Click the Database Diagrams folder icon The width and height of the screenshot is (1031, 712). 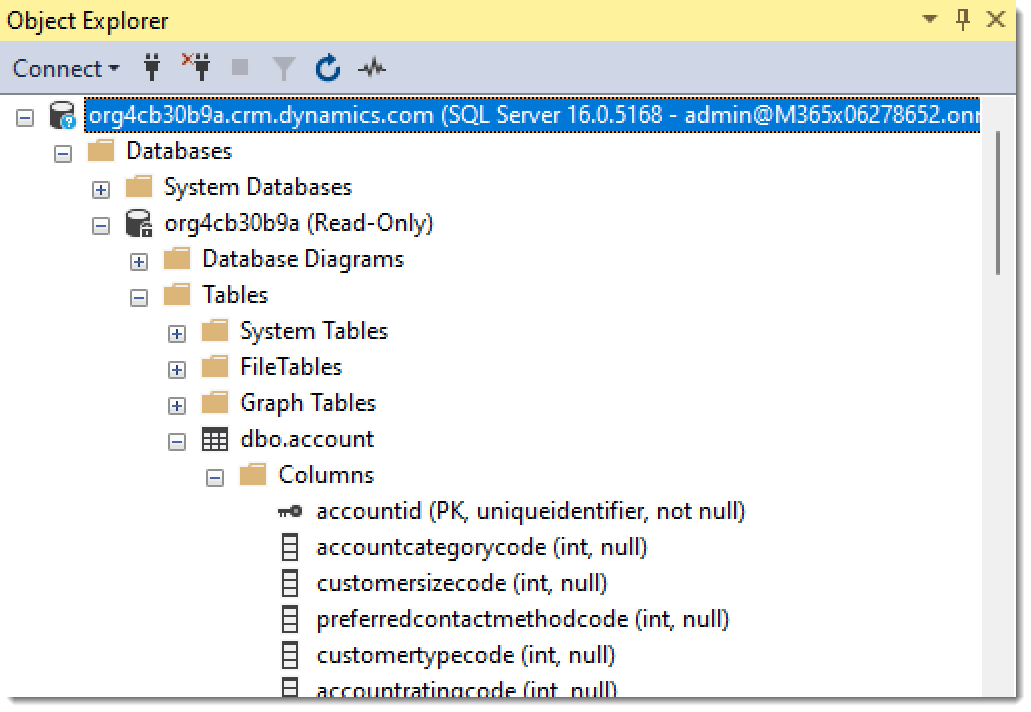pyautogui.click(x=177, y=258)
